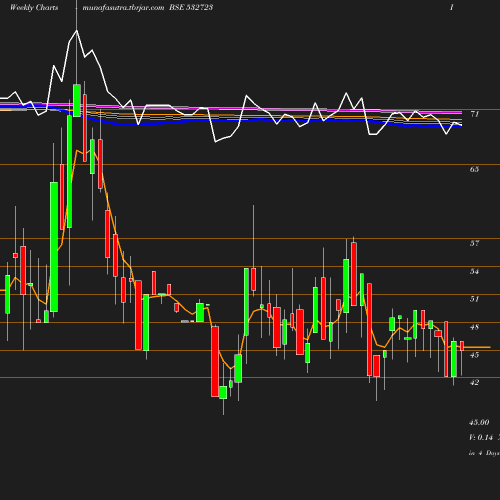This screenshot has height=500, width=500.
Task: Click the price axis label 65
Action: pyautogui.click(x=474, y=169)
